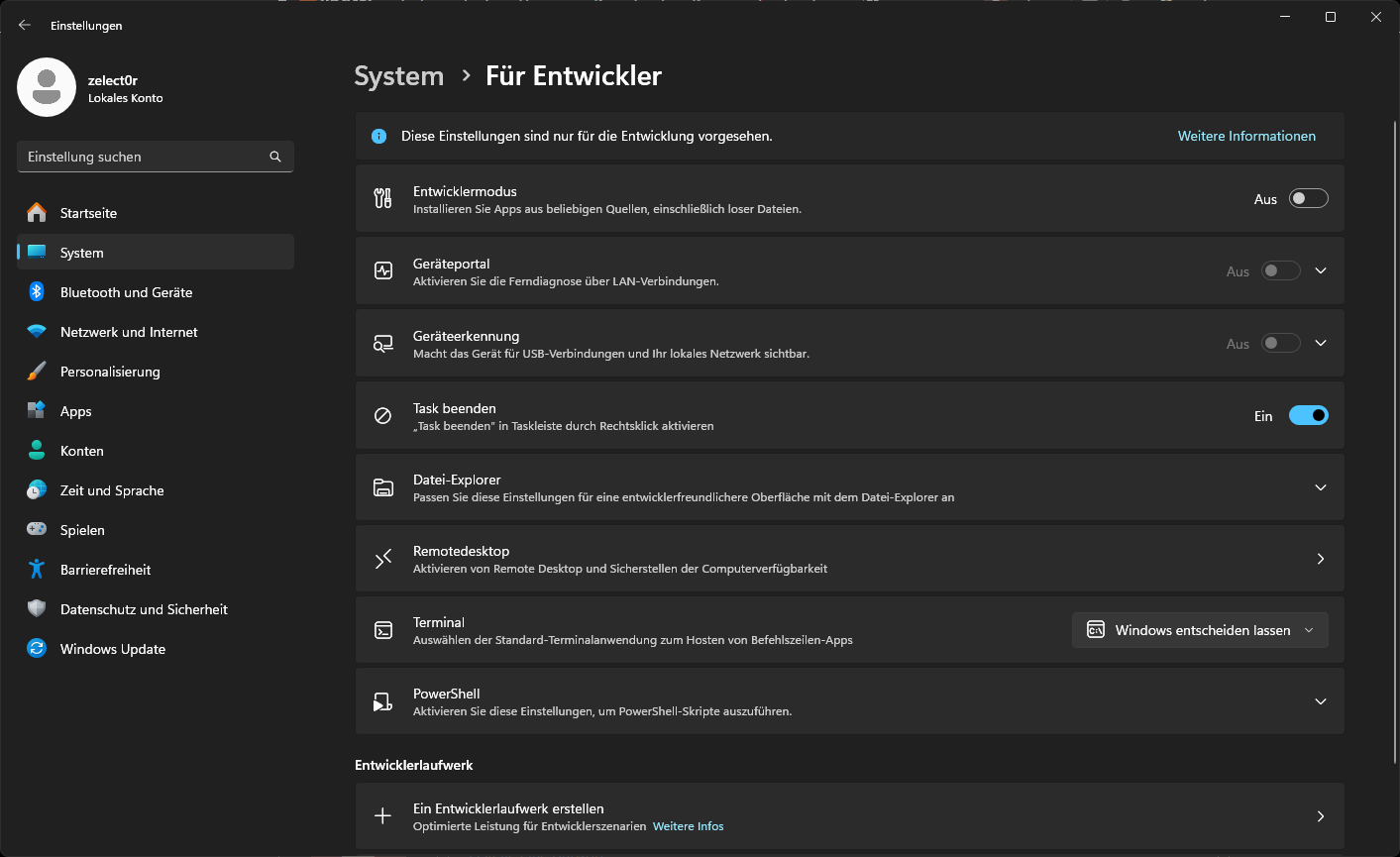Toggle the Geräteportal switch
The image size is (1400, 857).
[1280, 271]
